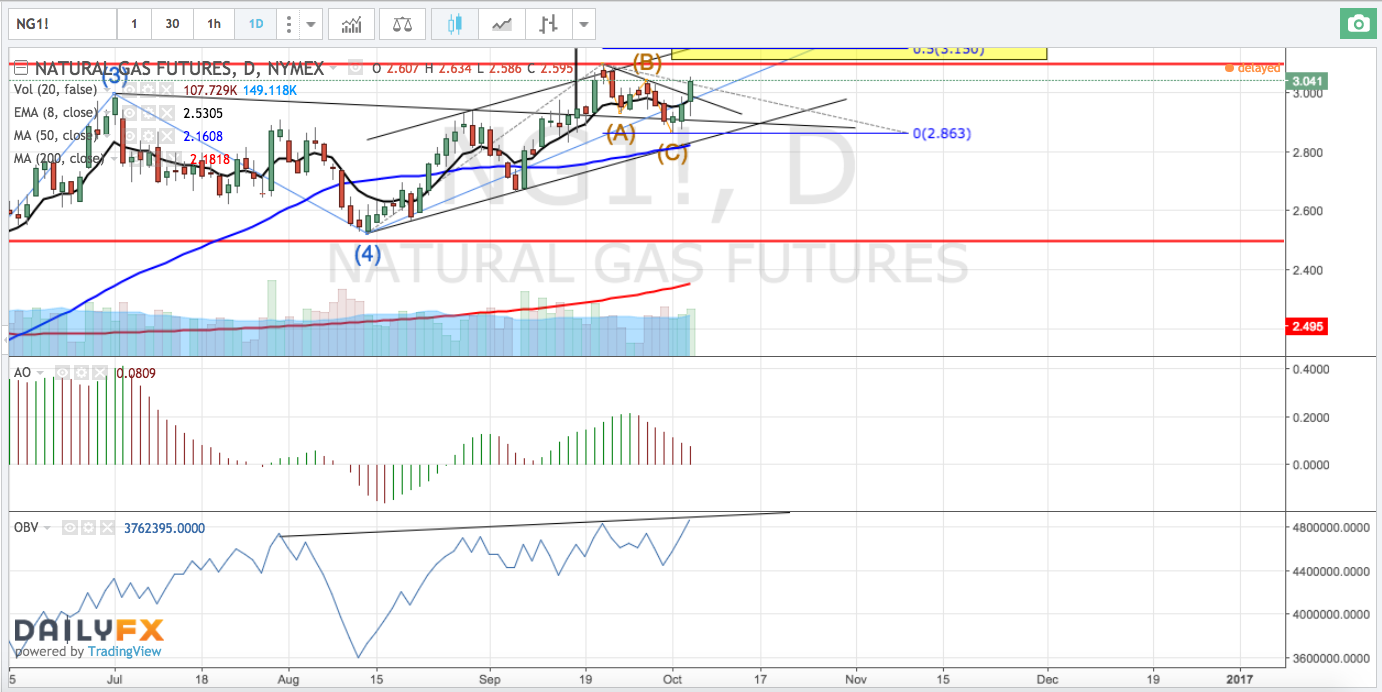Toggle visibility eye of AO indicator
The image size is (1382, 692).
tap(62, 372)
